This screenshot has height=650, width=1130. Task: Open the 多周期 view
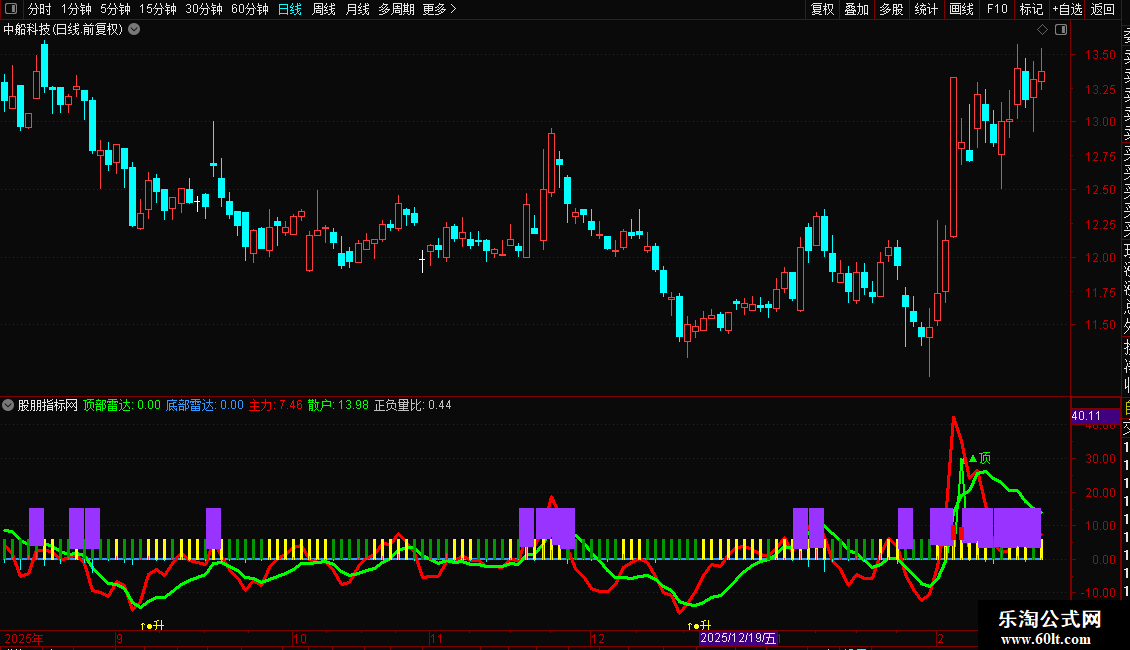pyautogui.click(x=396, y=9)
